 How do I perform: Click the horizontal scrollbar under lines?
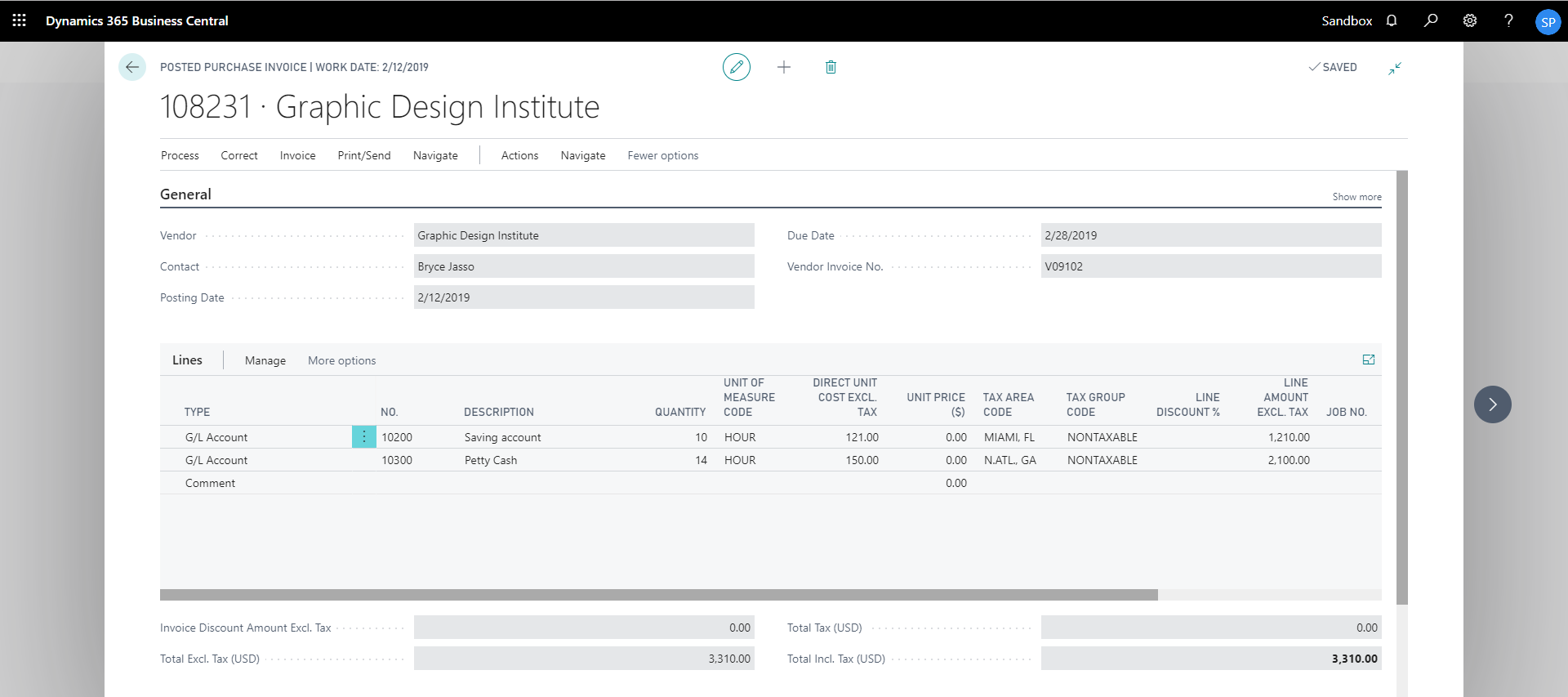(x=658, y=595)
